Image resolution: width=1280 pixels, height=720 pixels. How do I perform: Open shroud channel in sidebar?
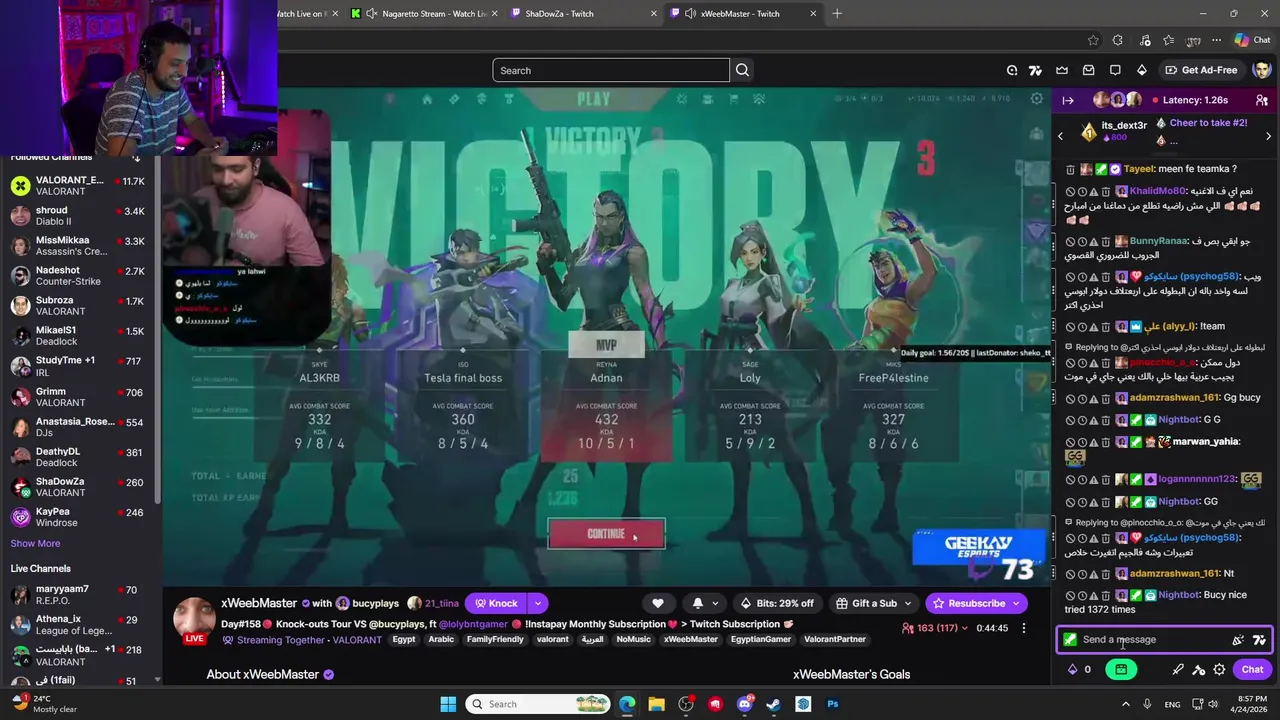point(78,216)
